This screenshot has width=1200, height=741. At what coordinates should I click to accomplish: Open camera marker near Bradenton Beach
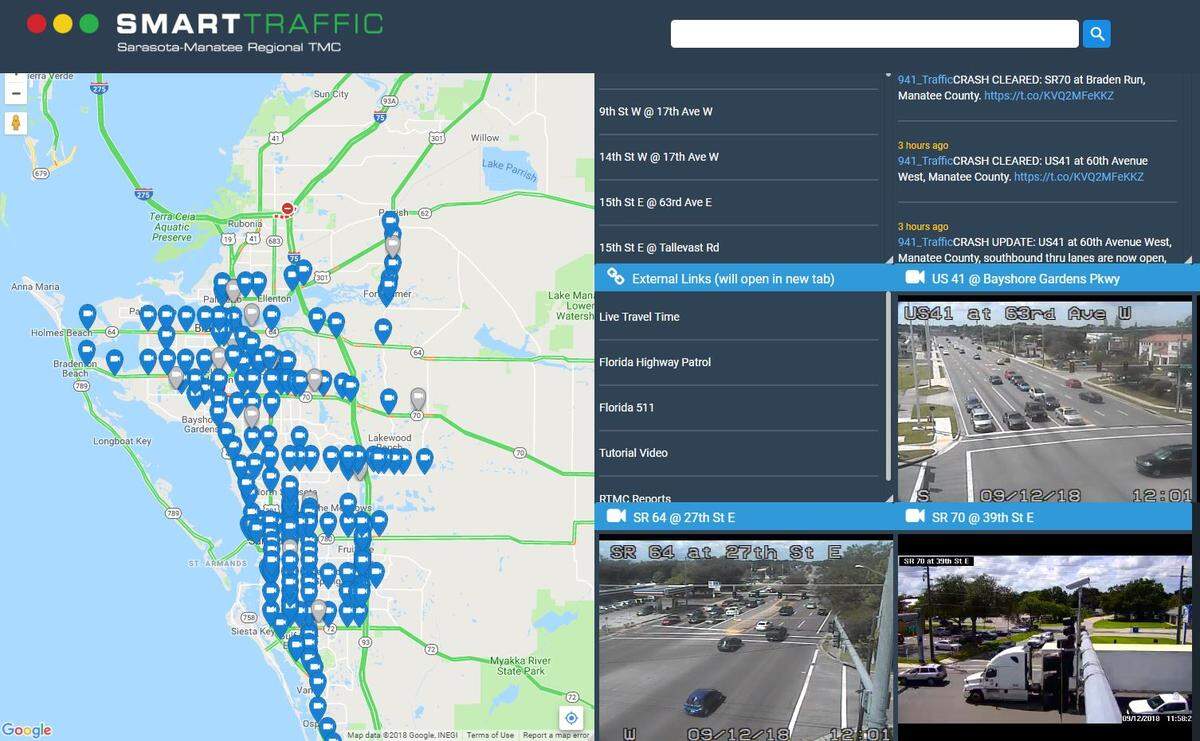(x=88, y=352)
